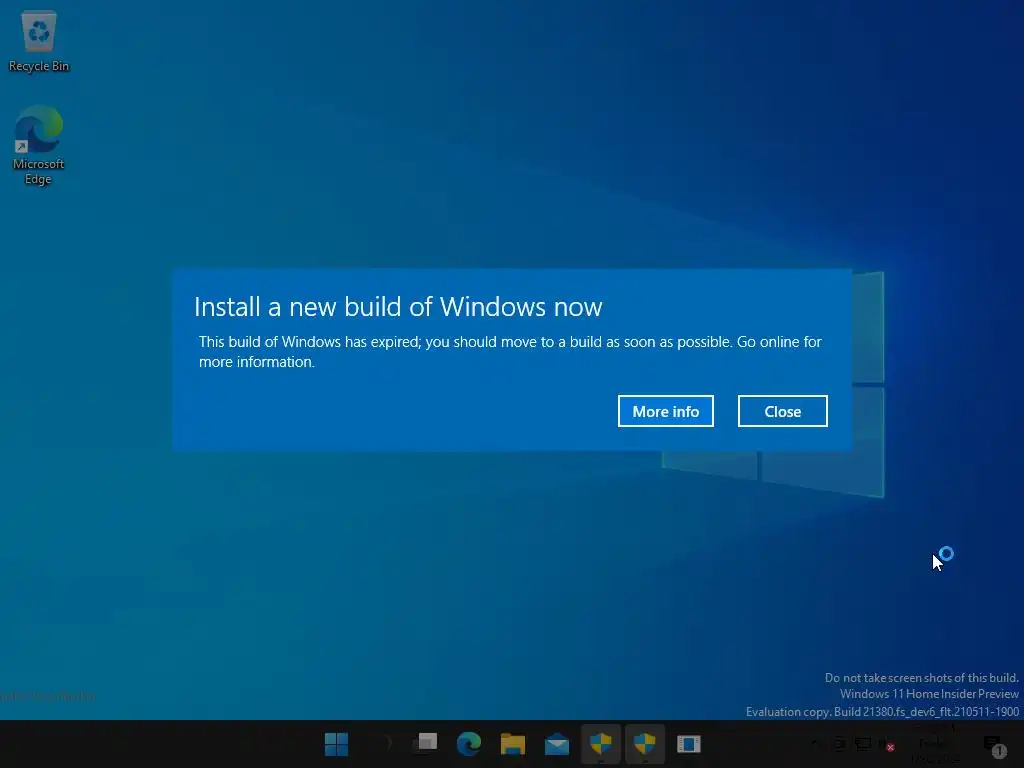Select the first shield icon on the taskbar
The width and height of the screenshot is (1024, 768).
coord(601,744)
